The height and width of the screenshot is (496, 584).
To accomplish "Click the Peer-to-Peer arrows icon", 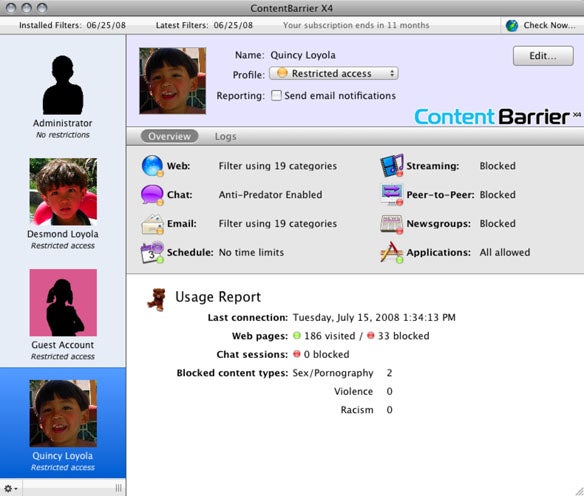I will point(392,195).
